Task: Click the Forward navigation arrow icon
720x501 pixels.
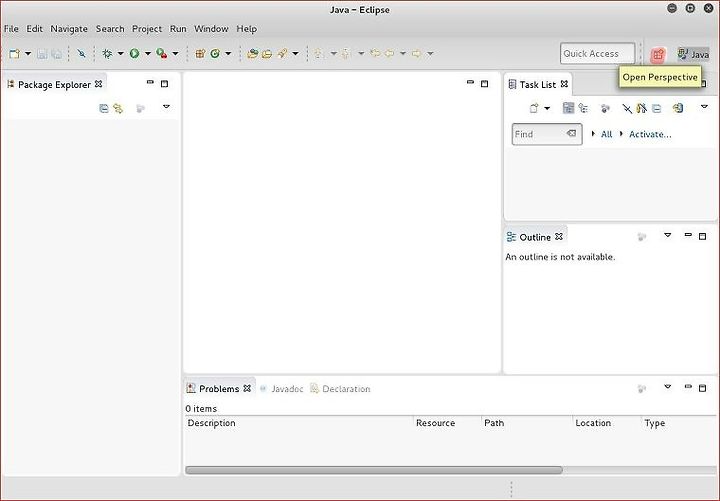Action: point(416,54)
